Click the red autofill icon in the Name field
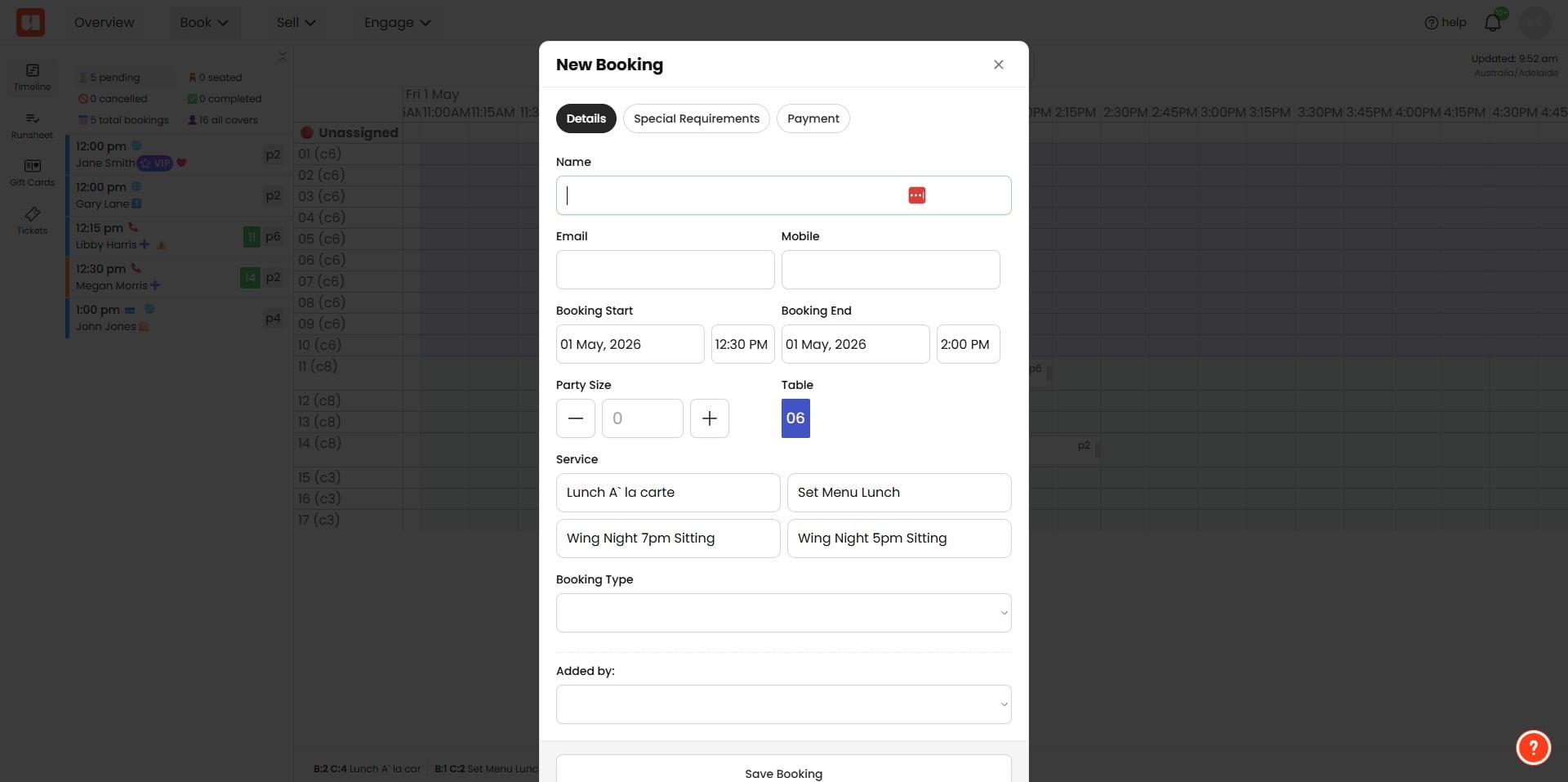This screenshot has width=1568, height=782. point(917,195)
